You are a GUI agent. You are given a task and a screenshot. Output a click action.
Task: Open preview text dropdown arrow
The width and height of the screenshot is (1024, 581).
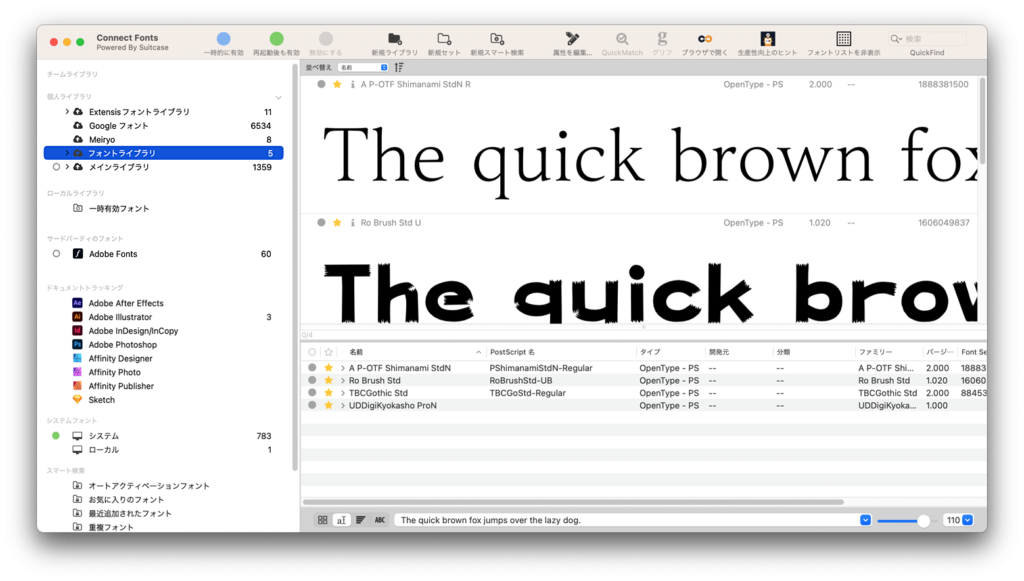point(865,520)
